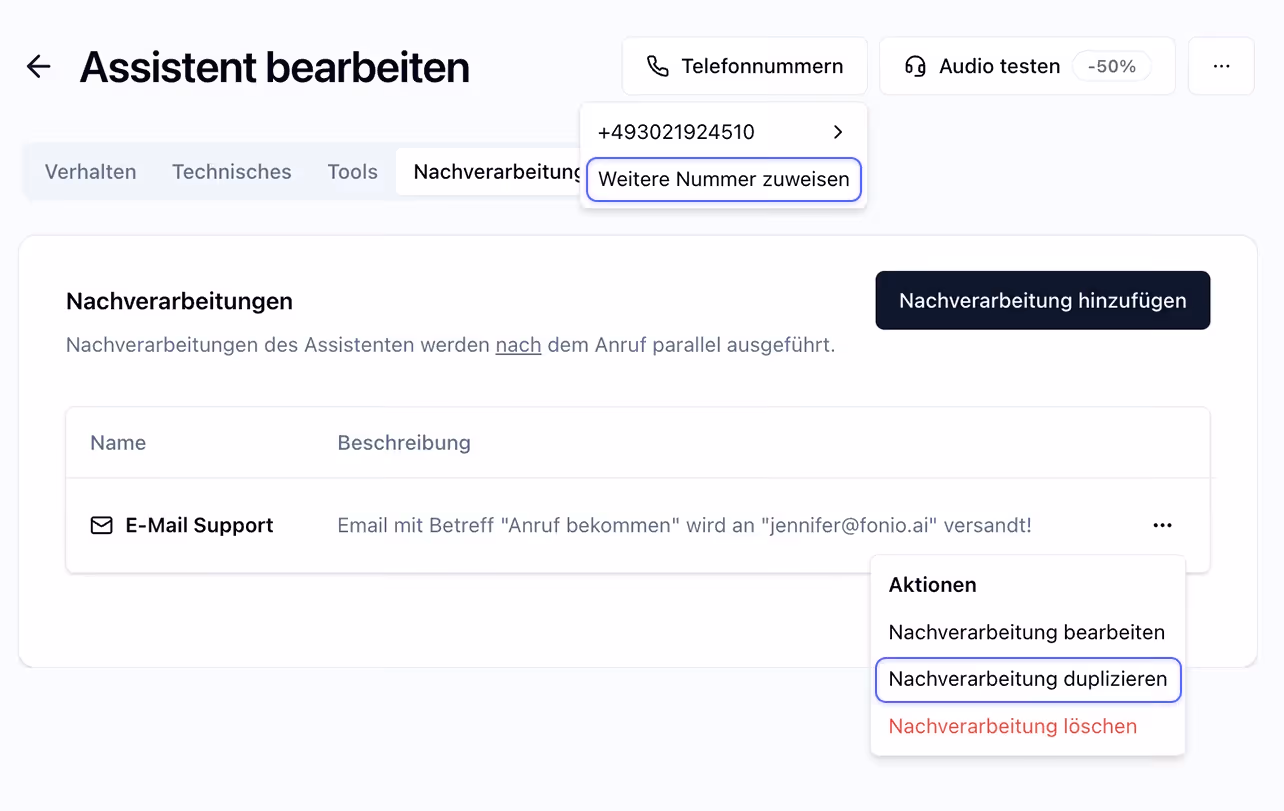Switch to the Verhalten tab

pyautogui.click(x=91, y=172)
